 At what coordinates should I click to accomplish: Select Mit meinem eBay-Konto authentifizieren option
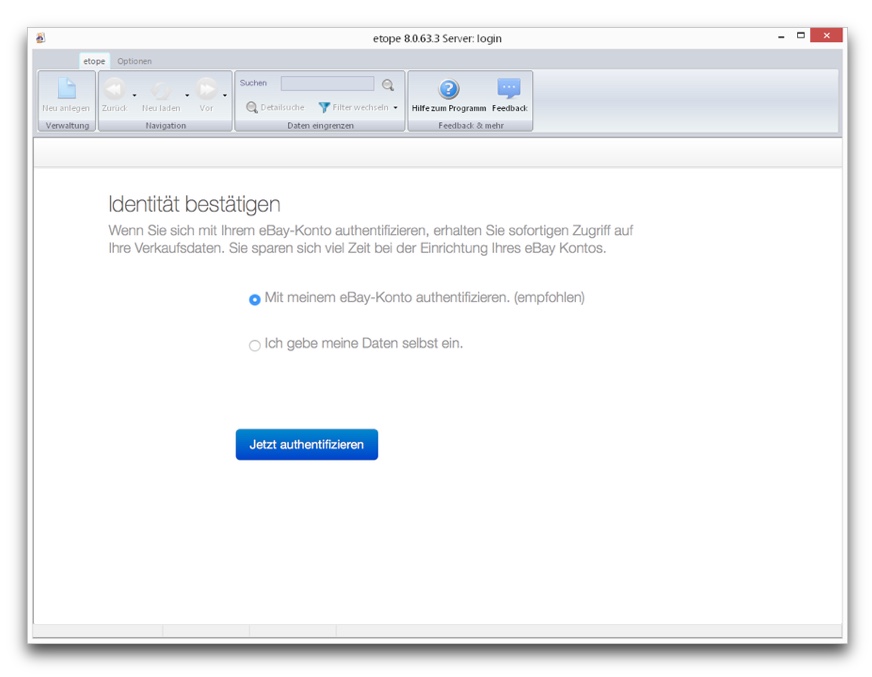255,299
